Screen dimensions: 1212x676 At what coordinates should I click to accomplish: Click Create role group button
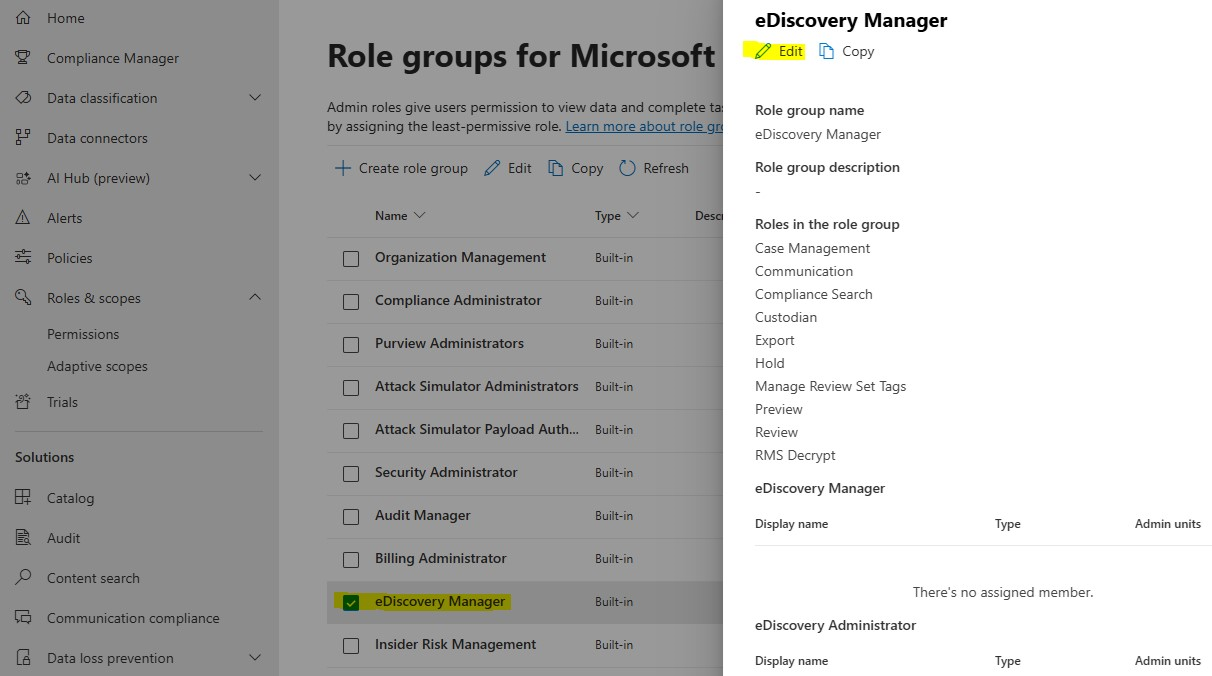pyautogui.click(x=401, y=168)
